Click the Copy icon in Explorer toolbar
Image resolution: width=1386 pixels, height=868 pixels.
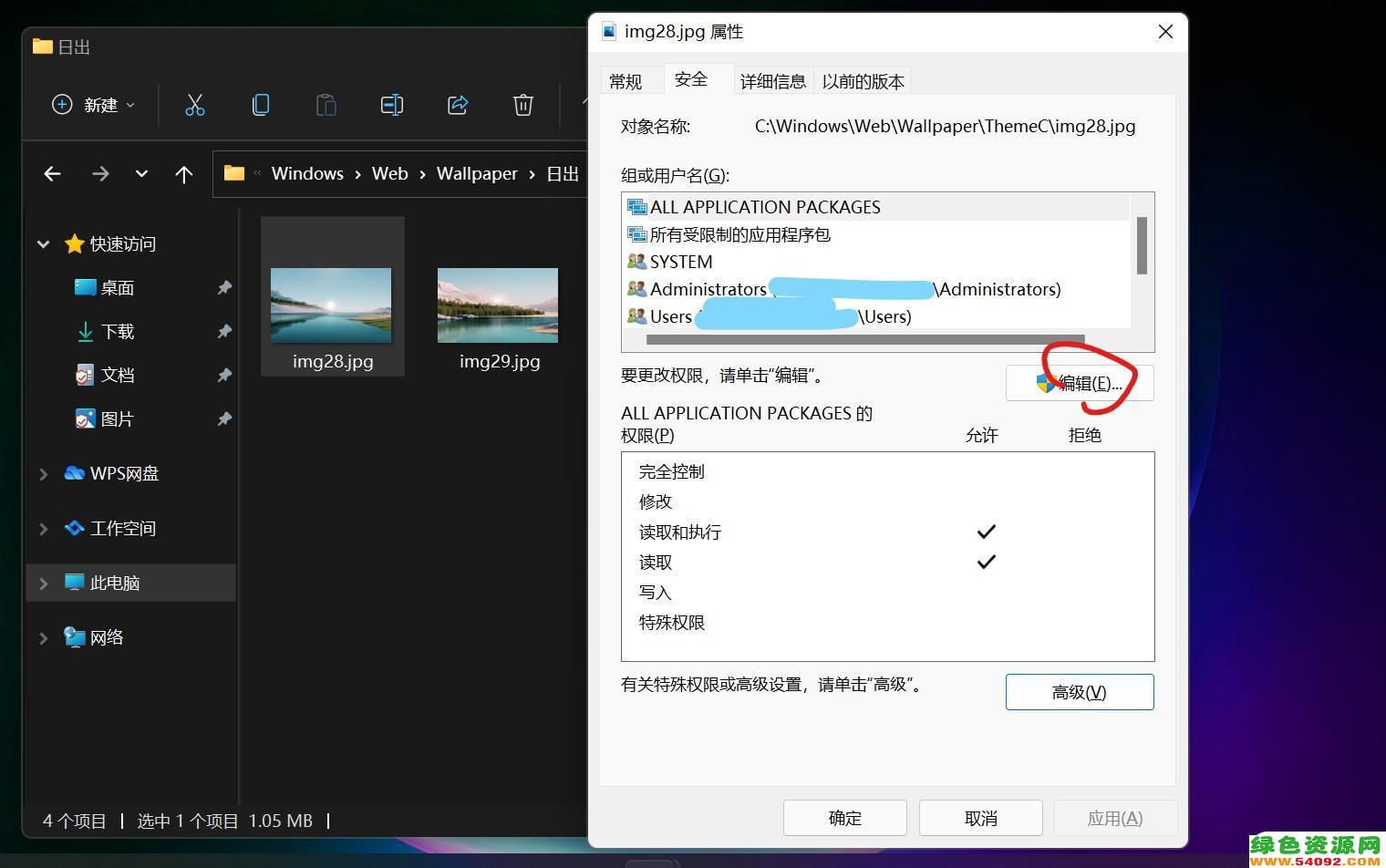click(261, 105)
